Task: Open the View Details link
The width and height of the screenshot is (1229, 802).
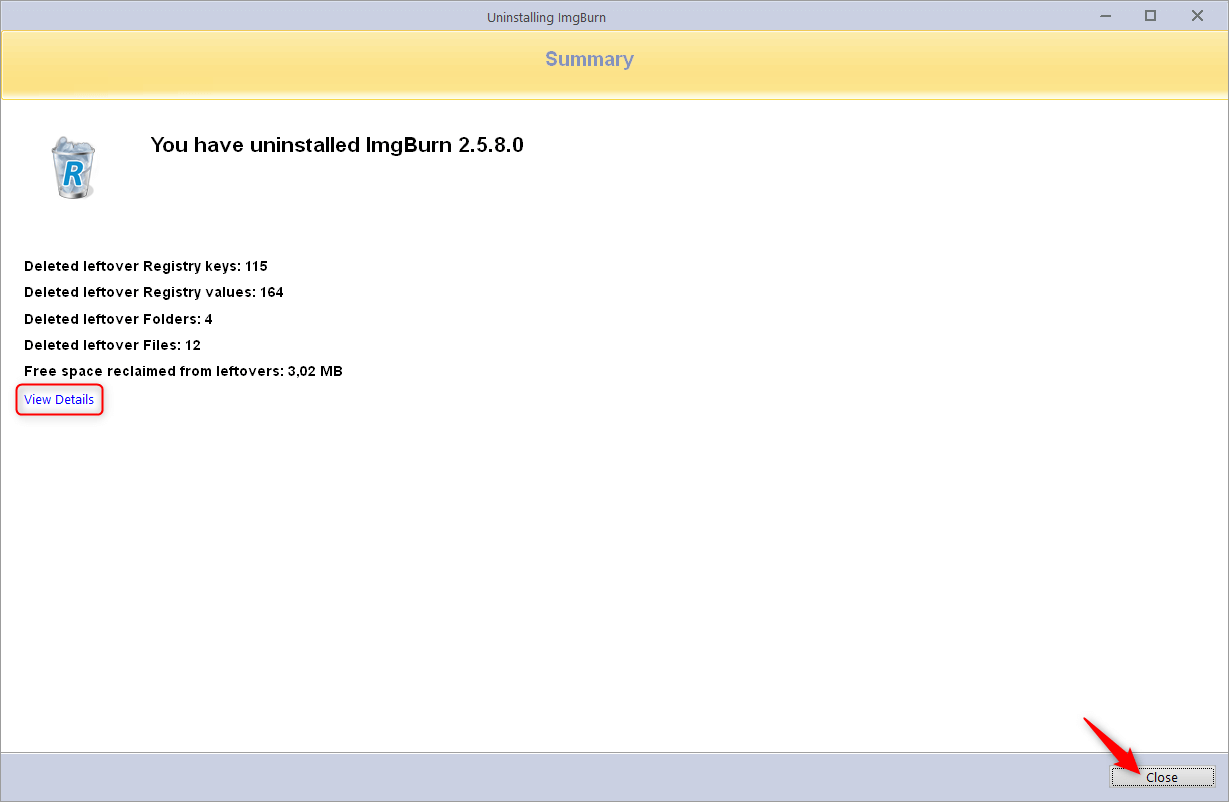Action: (59, 399)
